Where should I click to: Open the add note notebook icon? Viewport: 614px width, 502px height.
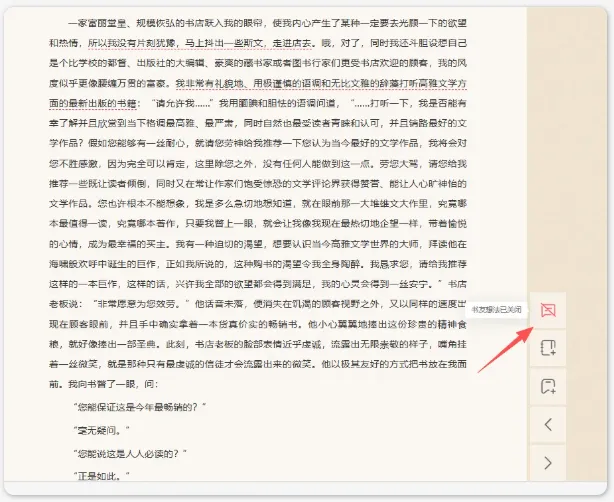pos(548,348)
